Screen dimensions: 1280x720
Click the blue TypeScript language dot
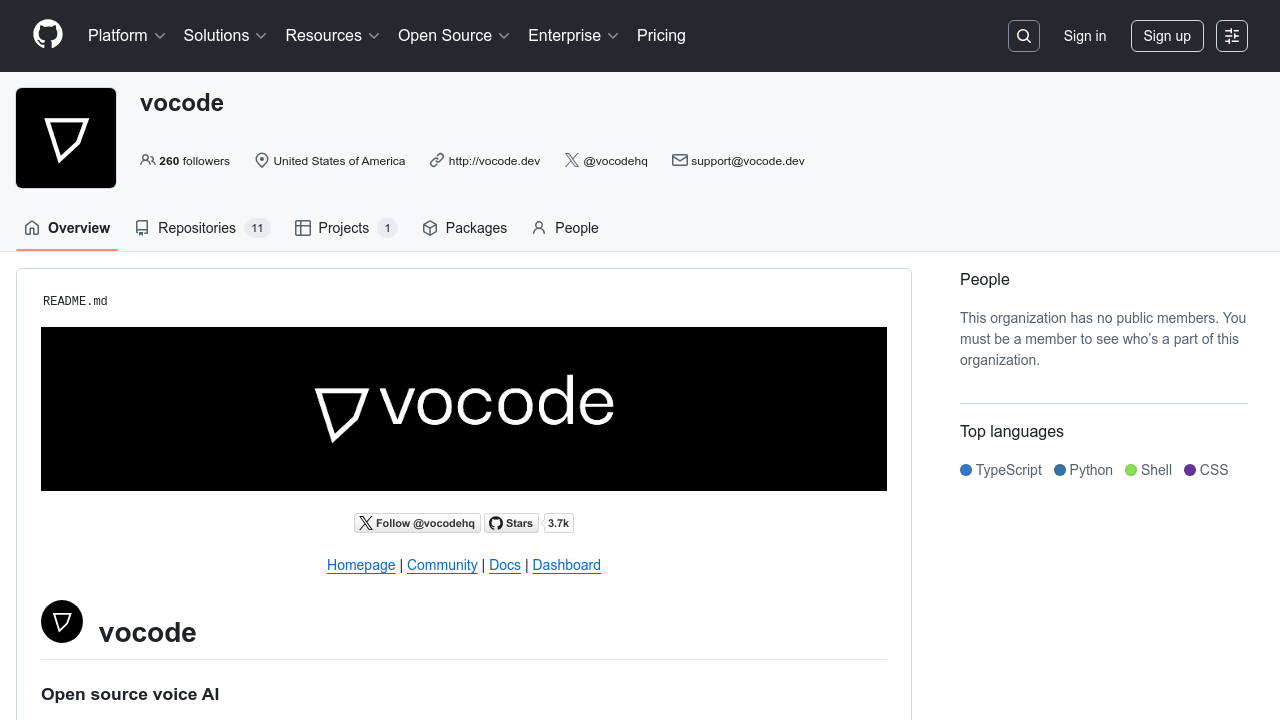[966, 470]
